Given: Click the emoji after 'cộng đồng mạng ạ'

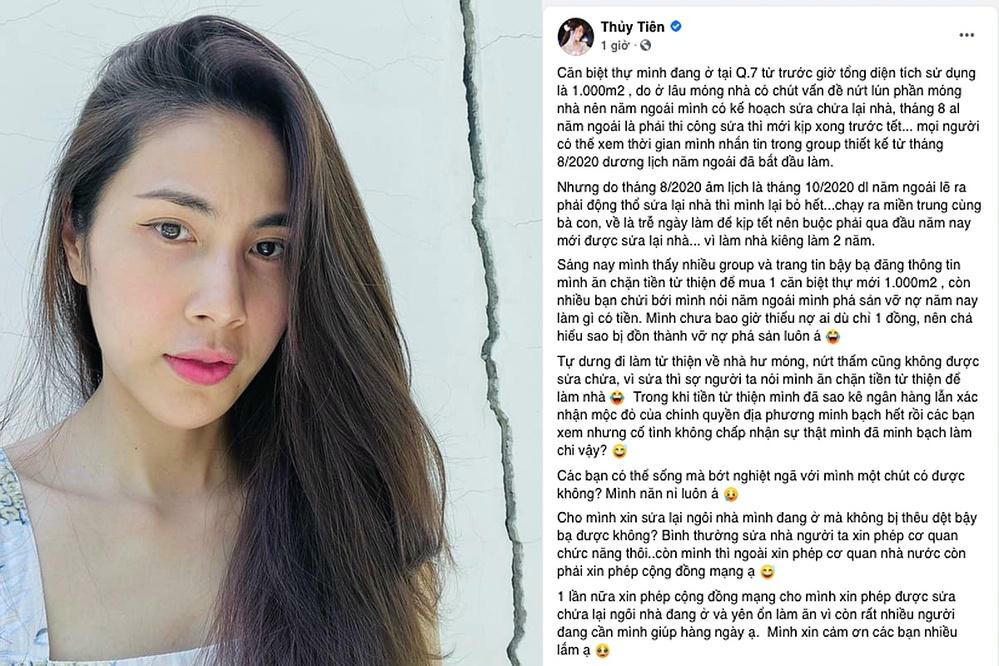Looking at the screenshot, I should point(767,572).
